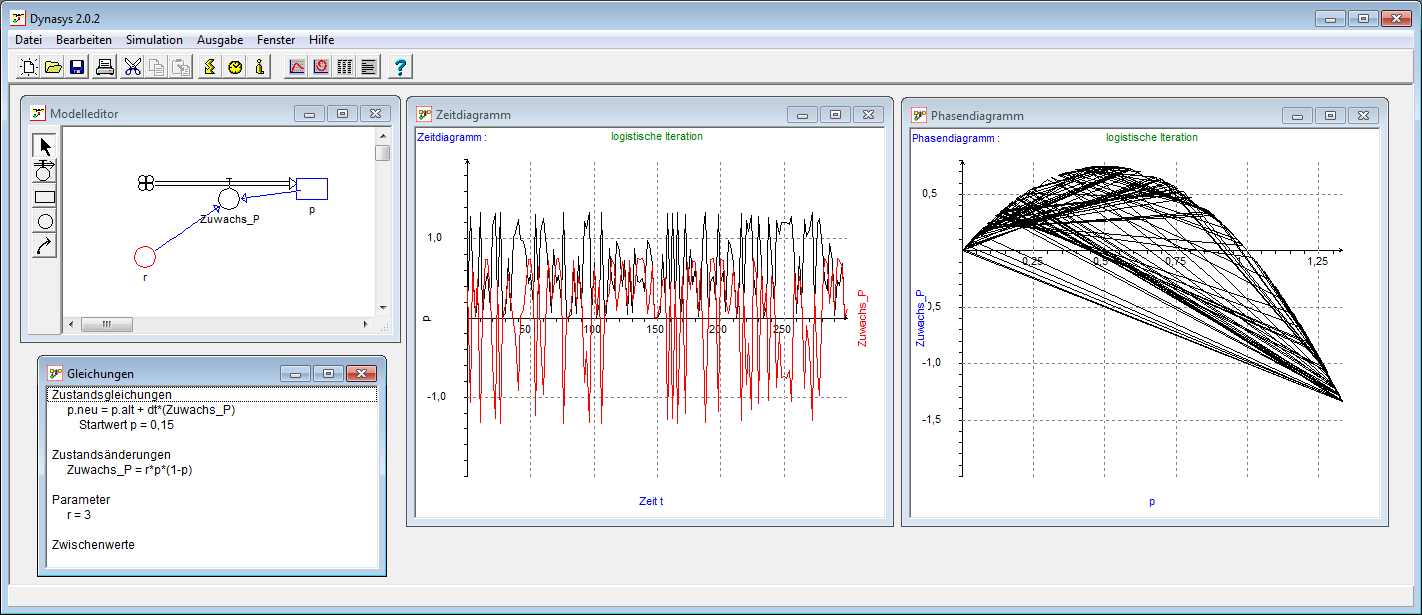Click scroll-down arrow in Modelleditor
Screen dimensions: 1422x615
click(x=382, y=308)
